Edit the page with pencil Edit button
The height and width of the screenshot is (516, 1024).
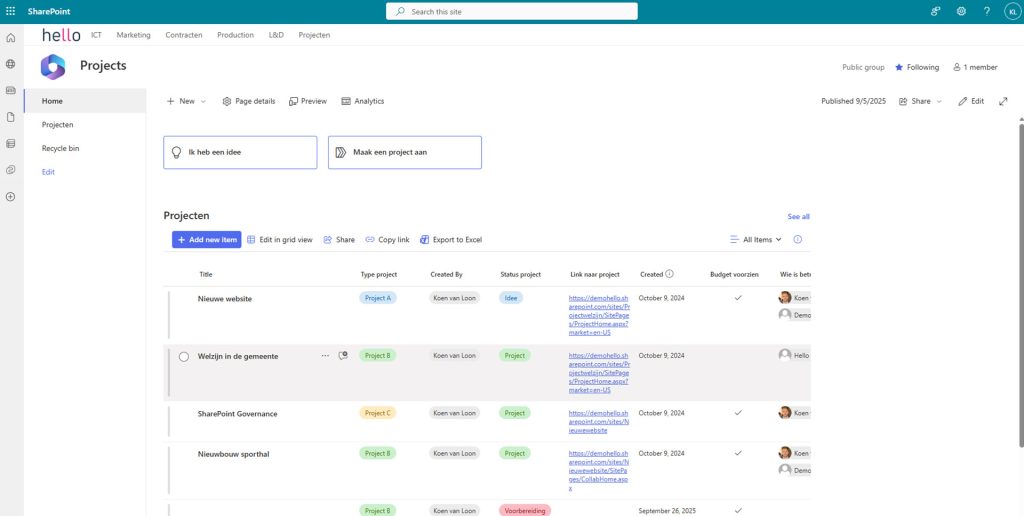(x=971, y=101)
